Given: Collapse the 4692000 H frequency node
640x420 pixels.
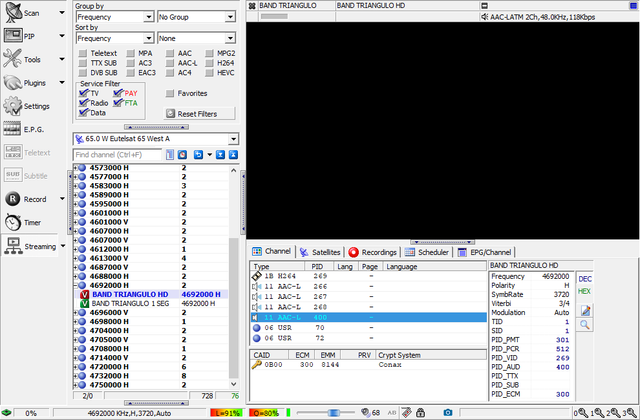Looking at the screenshot, I should 76,285.
